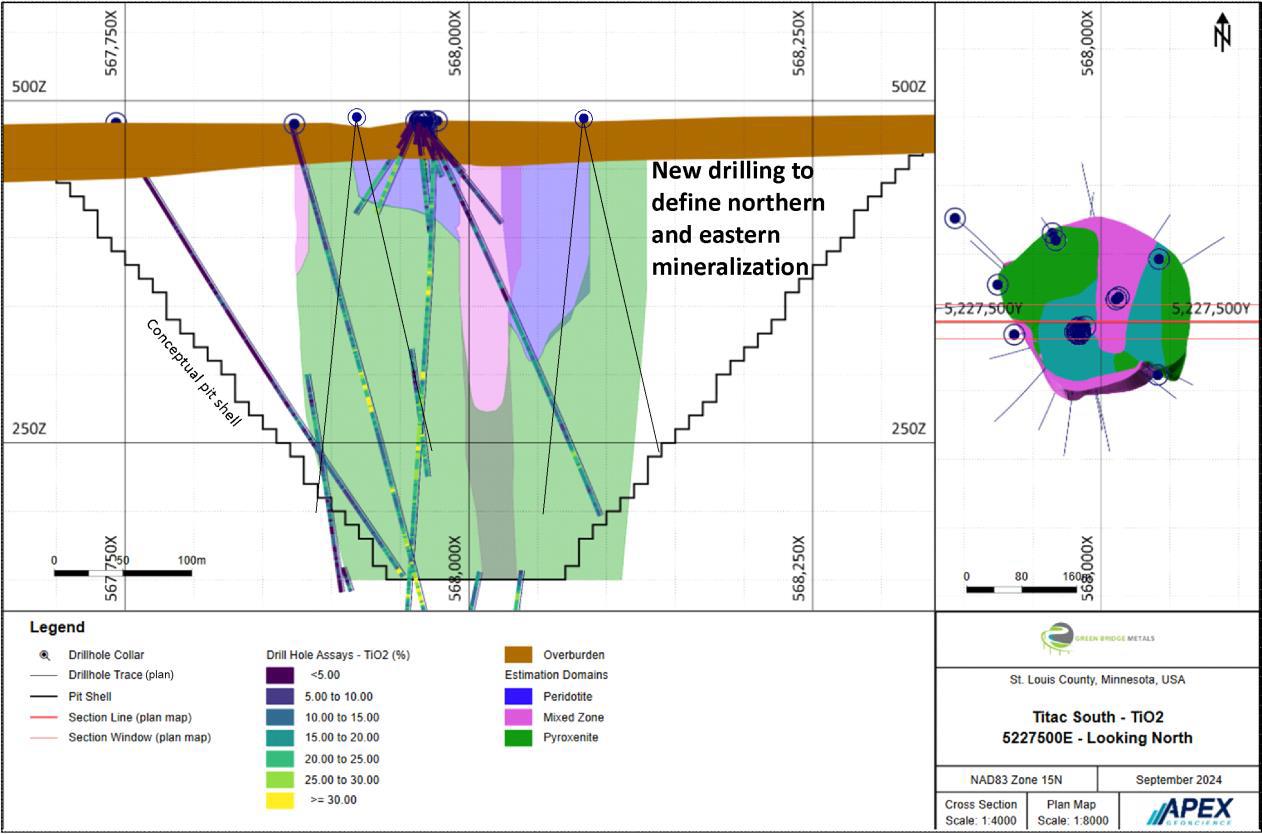Click the 'Conceptual pit shell' label

click(194, 373)
